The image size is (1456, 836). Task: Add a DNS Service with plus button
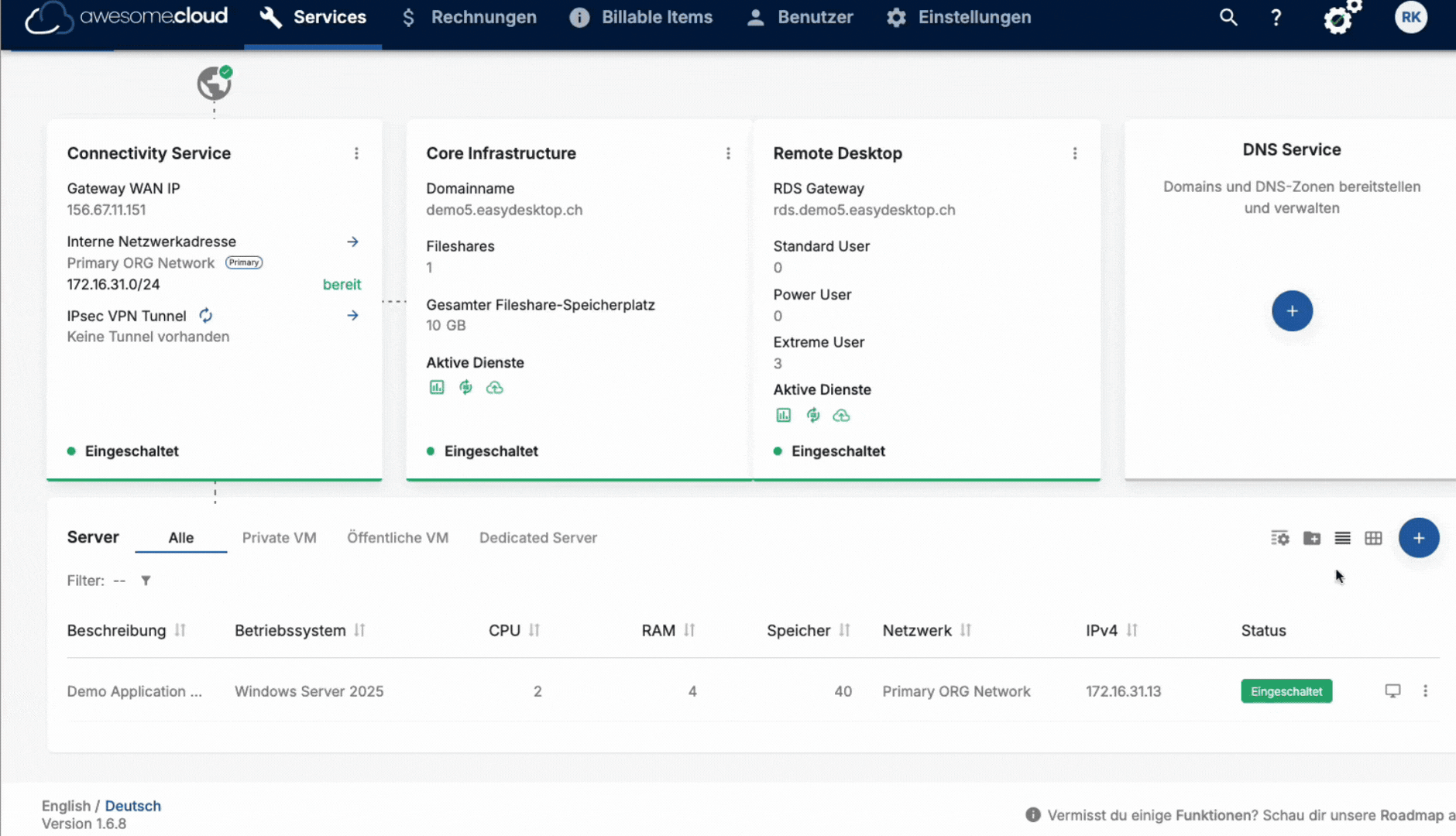(1292, 311)
